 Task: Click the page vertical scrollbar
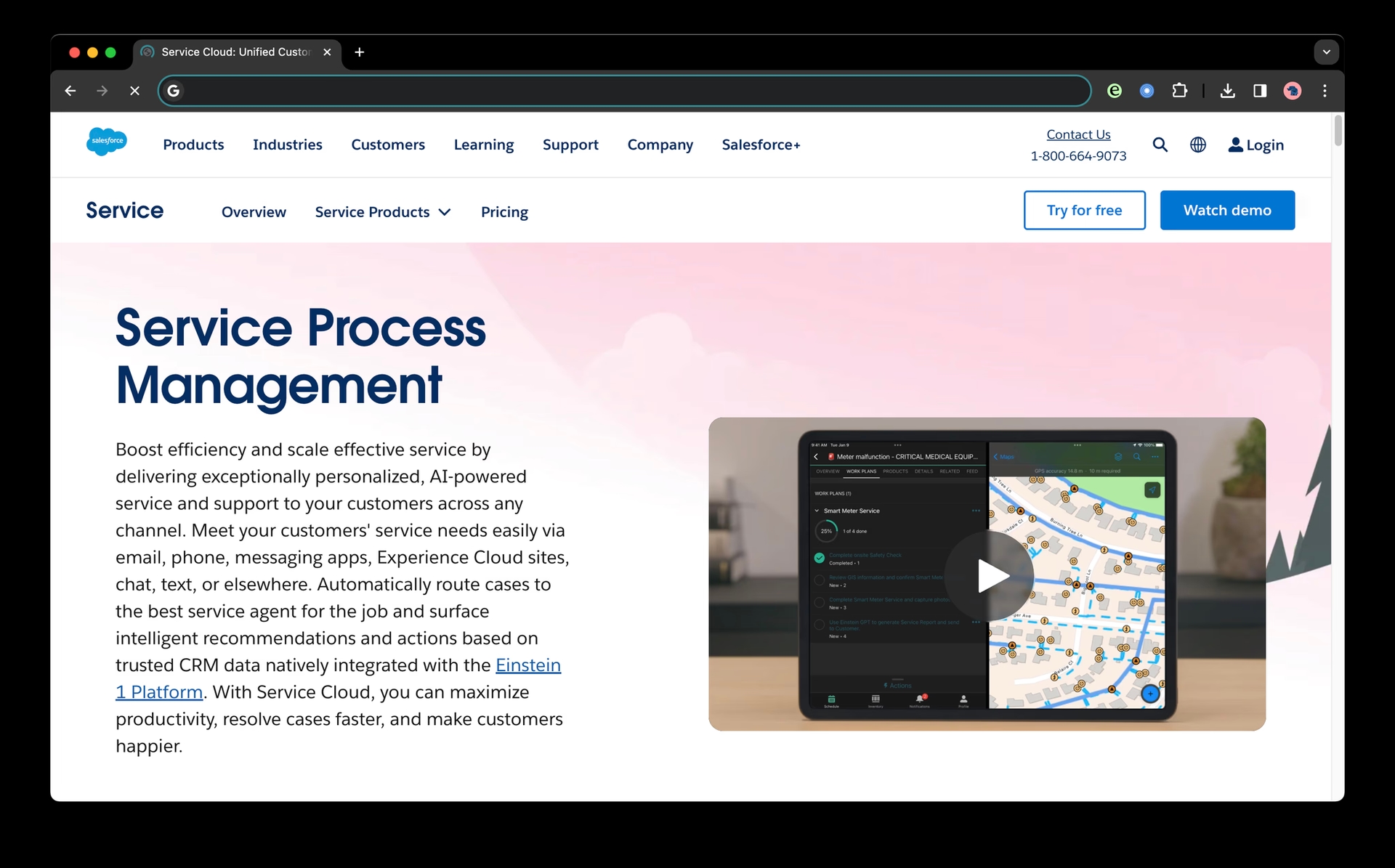1338,131
